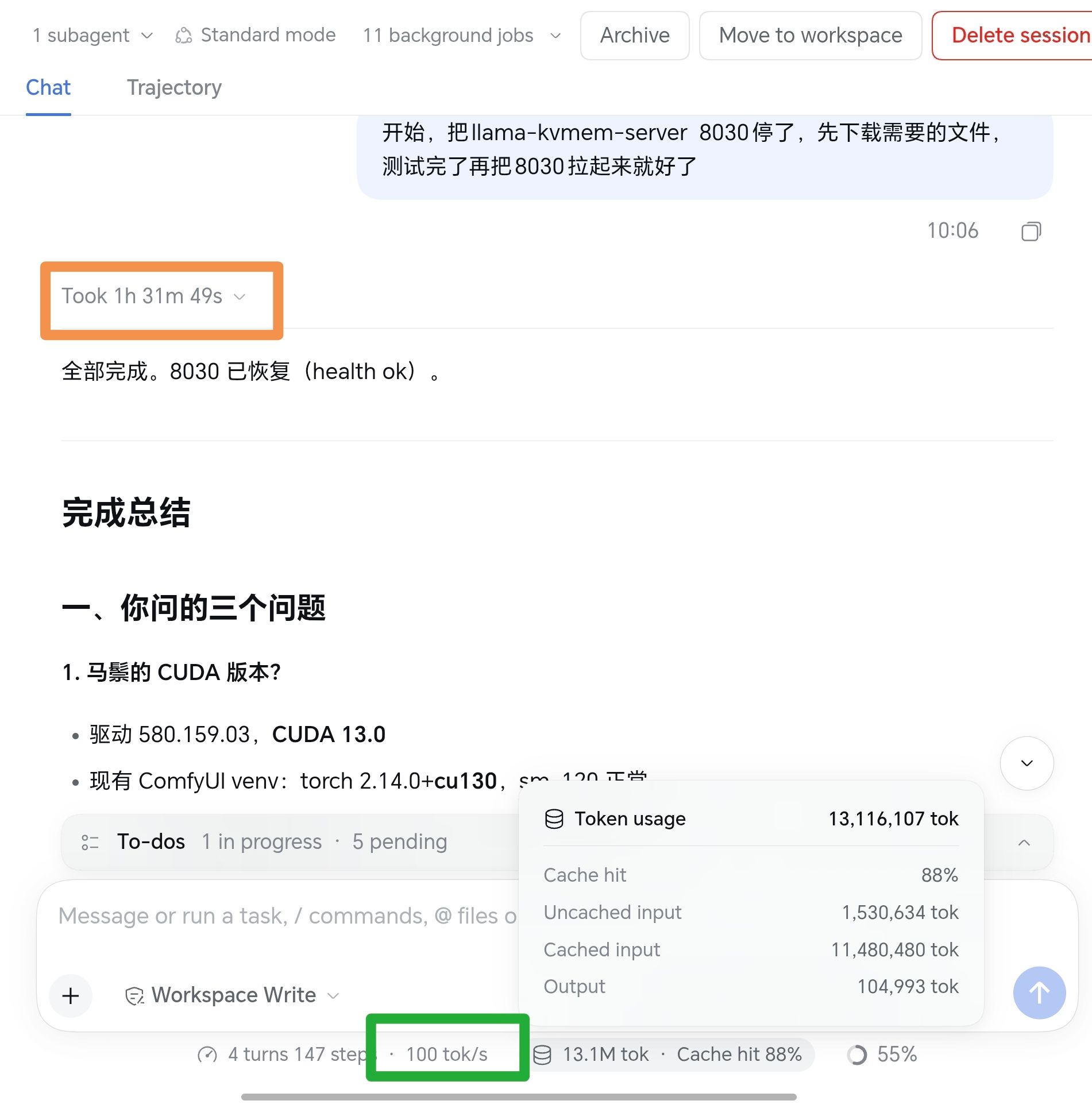This screenshot has width=1092, height=1116.
Task: Click the CUDA 13.0 bullet text
Action: 329,735
